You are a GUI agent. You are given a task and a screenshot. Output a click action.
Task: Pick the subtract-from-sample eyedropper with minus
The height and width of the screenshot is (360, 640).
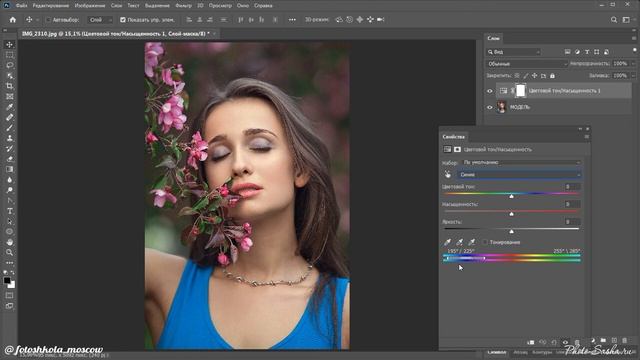[x=472, y=242]
